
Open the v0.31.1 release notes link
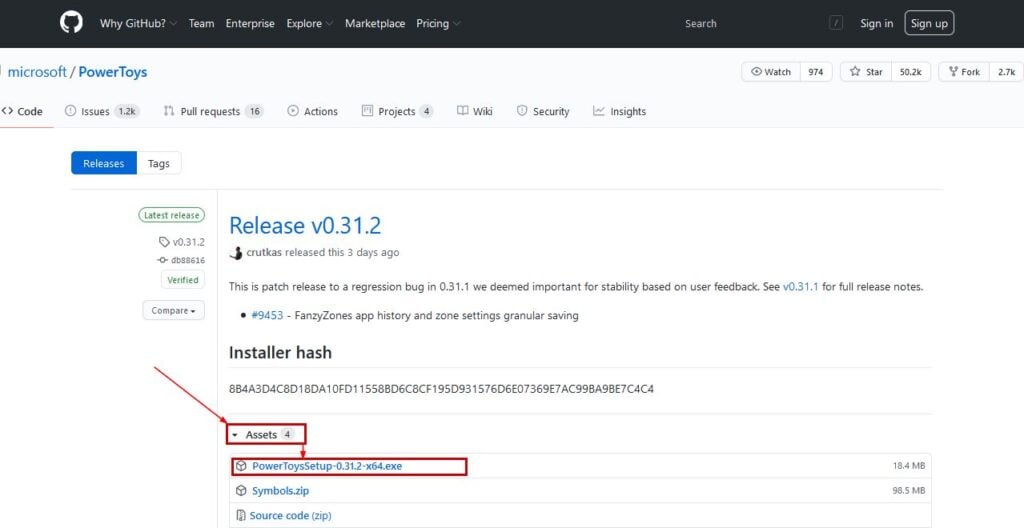[x=801, y=286]
